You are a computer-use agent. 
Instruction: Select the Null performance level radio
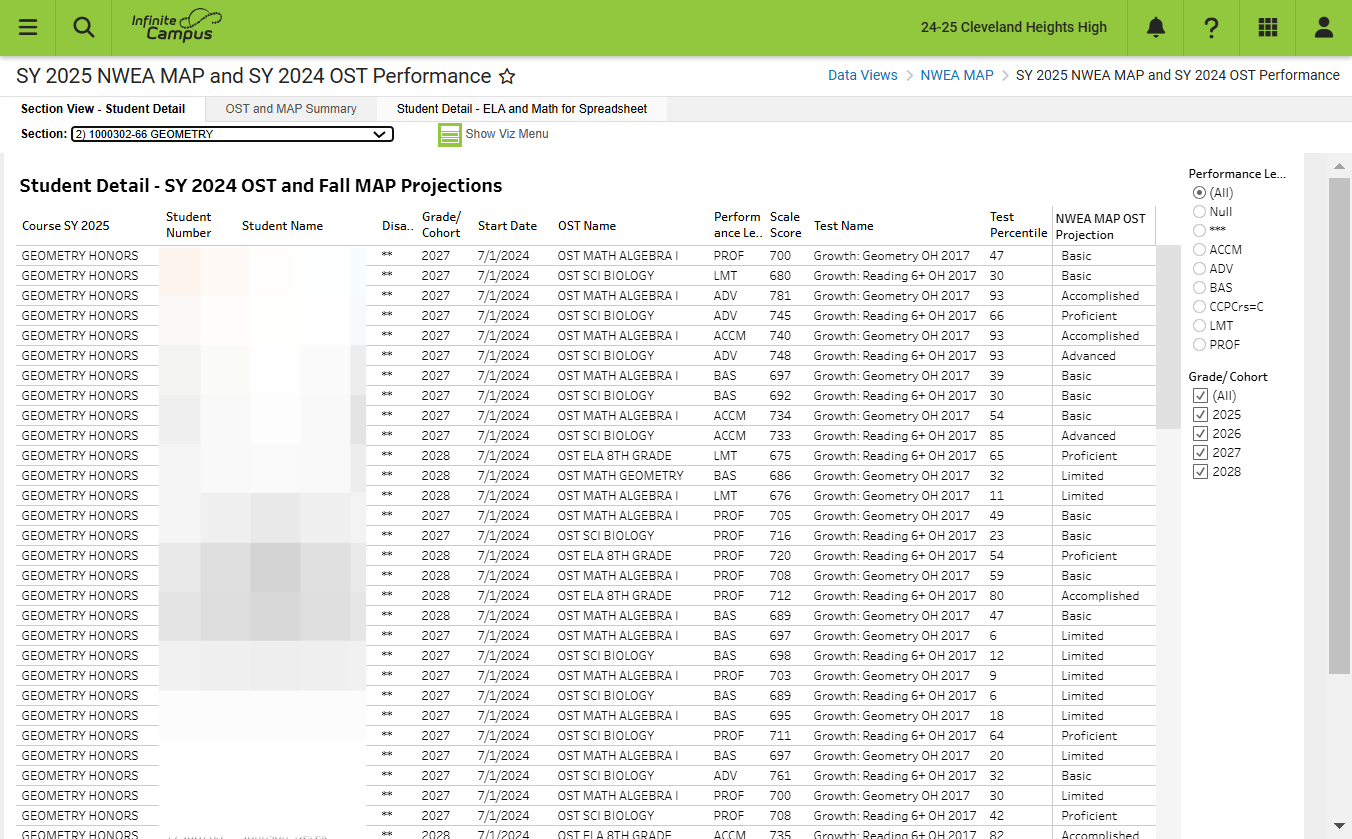[x=1199, y=212]
